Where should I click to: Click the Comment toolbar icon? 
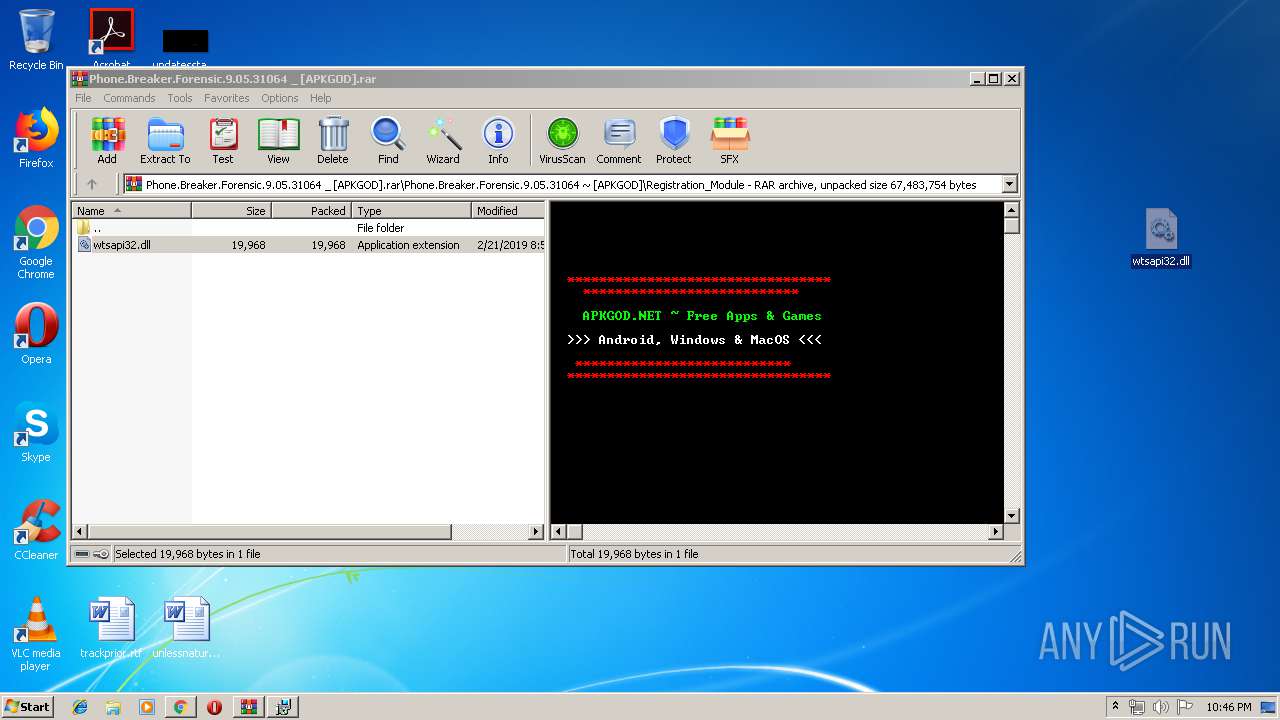pyautogui.click(x=619, y=140)
